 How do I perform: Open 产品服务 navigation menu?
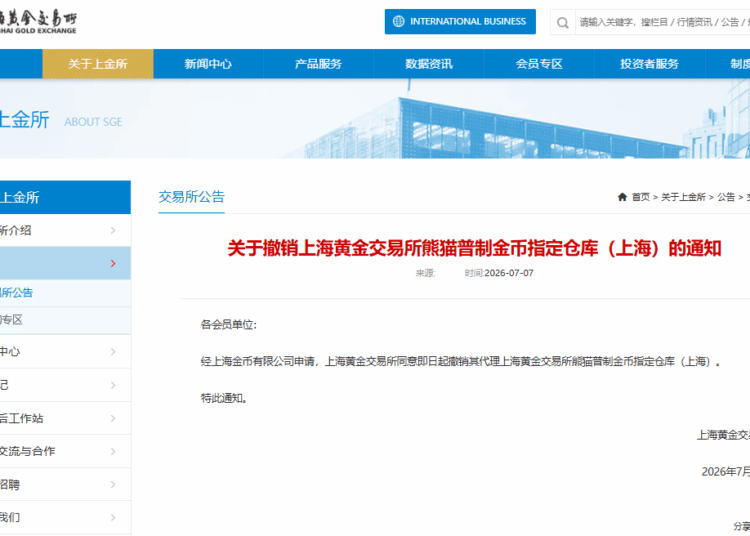(x=318, y=64)
